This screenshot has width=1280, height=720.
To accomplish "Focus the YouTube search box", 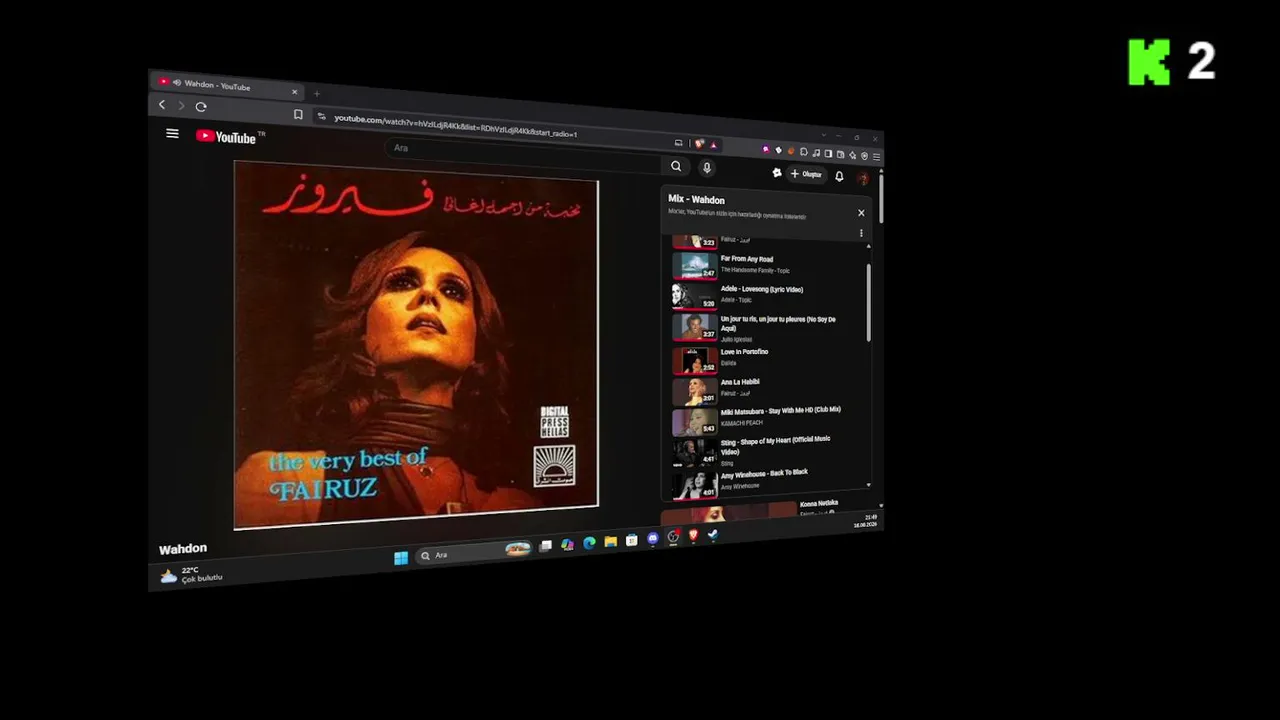I will point(525,156).
